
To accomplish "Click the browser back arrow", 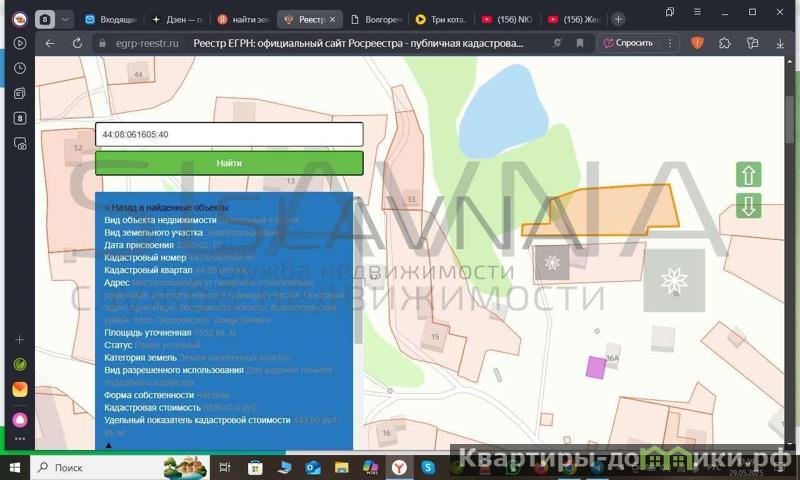I will (x=50, y=44).
